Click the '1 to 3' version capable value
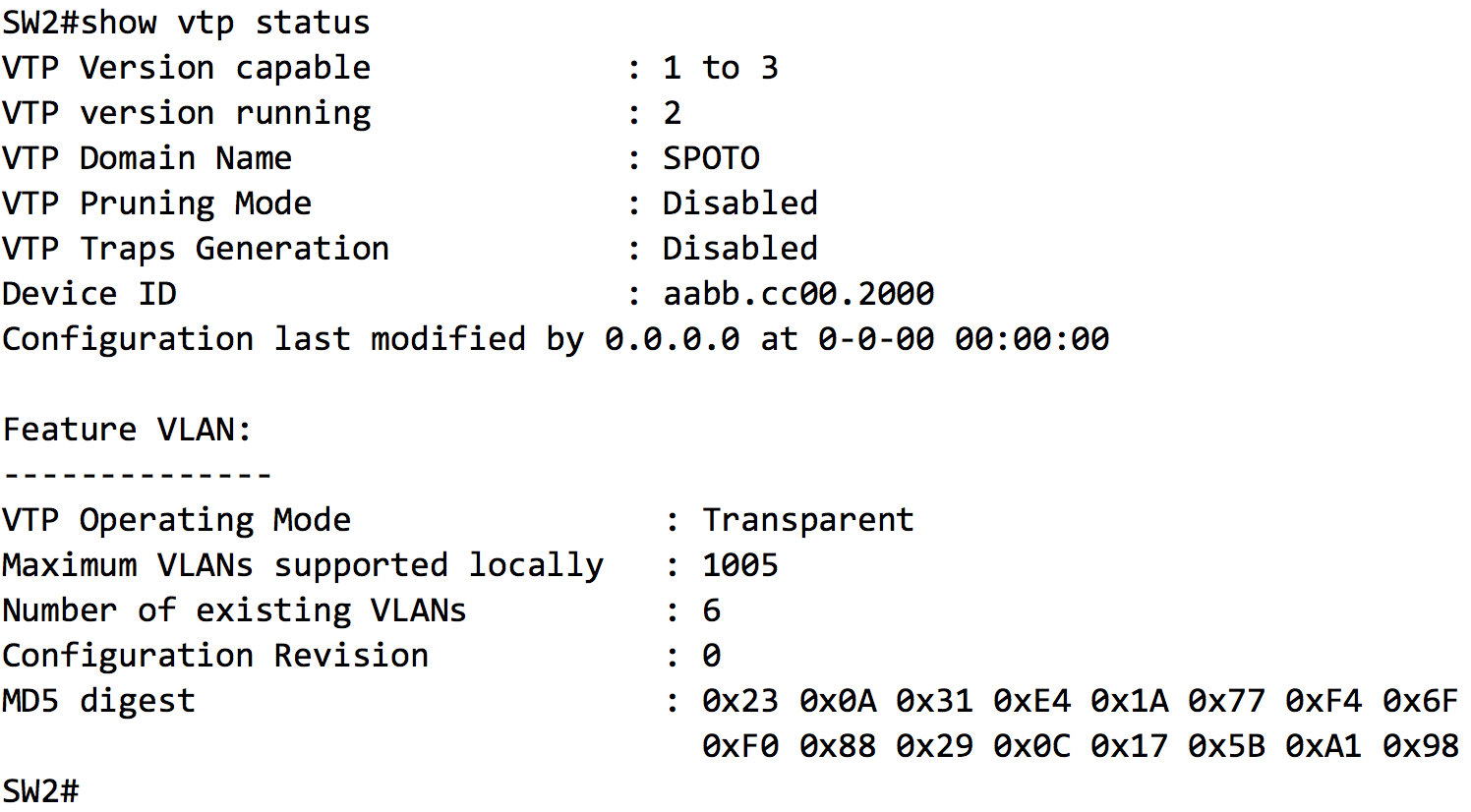The image size is (1471, 812). 720,68
